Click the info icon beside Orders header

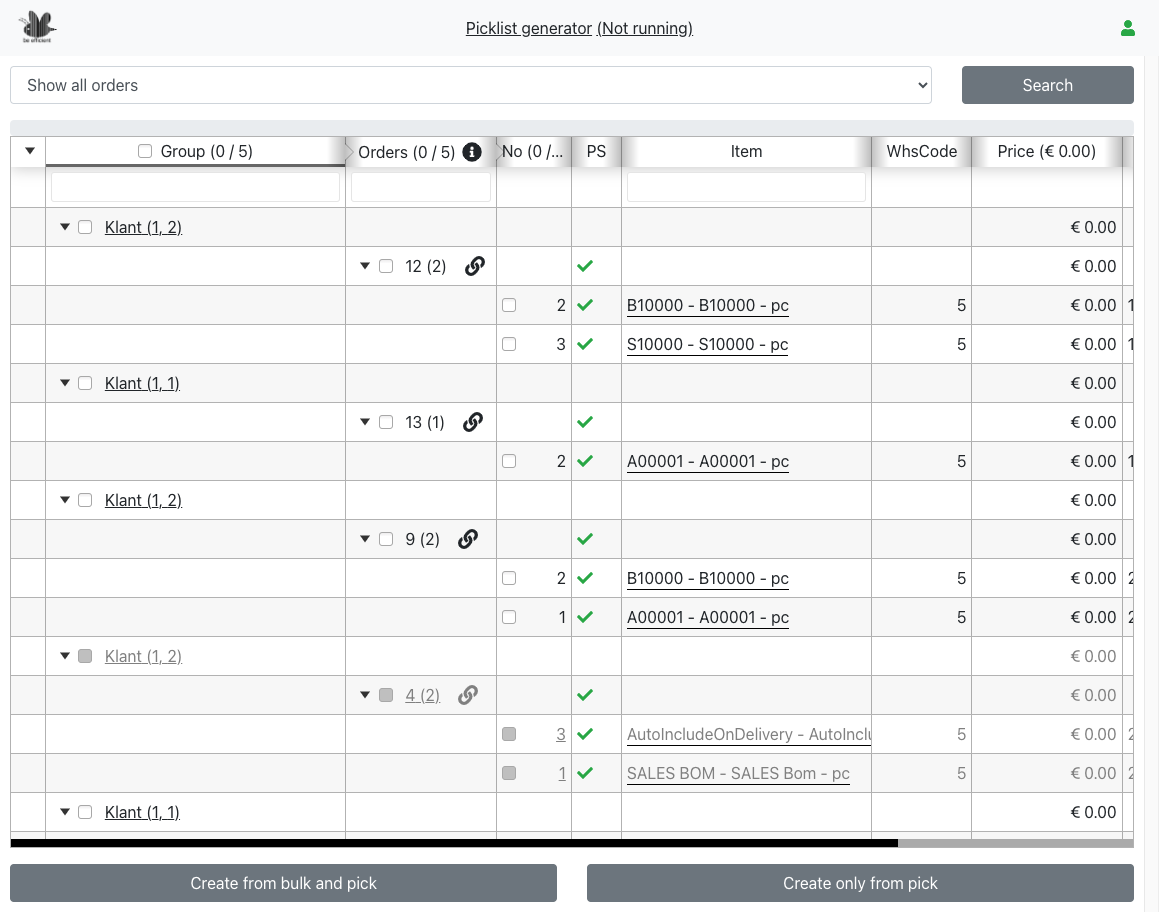472,152
